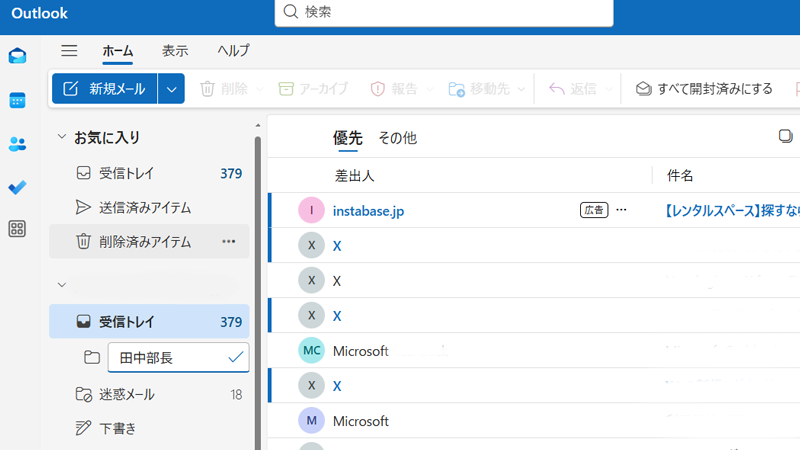Open more options on instabase.jp message

621,210
